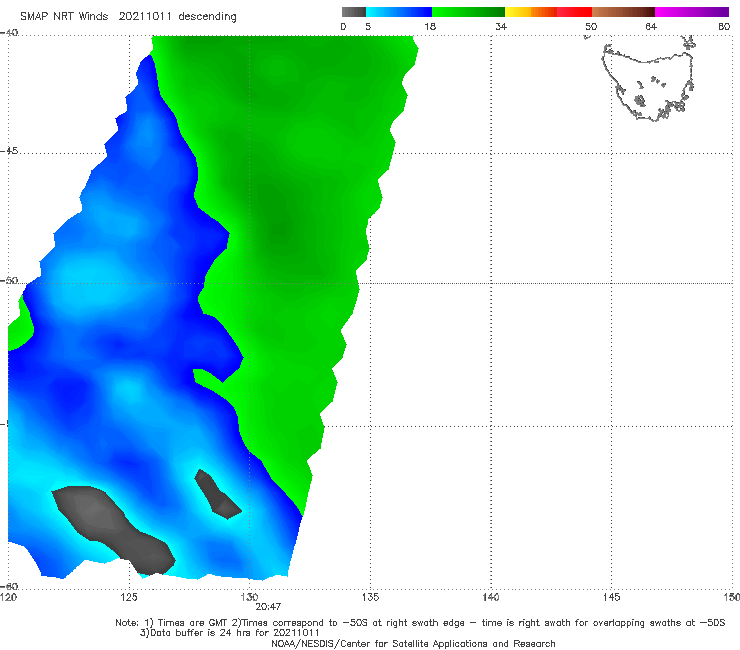Click the latitude axis label '-50'
The width and height of the screenshot is (740, 650).
coord(9,281)
